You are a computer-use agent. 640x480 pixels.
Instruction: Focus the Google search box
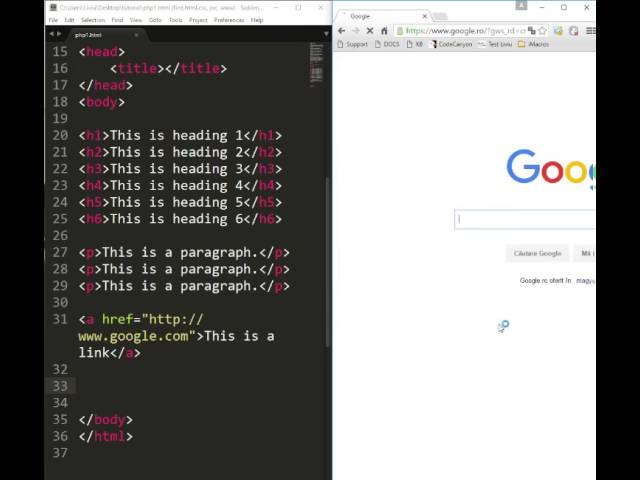[x=525, y=219]
